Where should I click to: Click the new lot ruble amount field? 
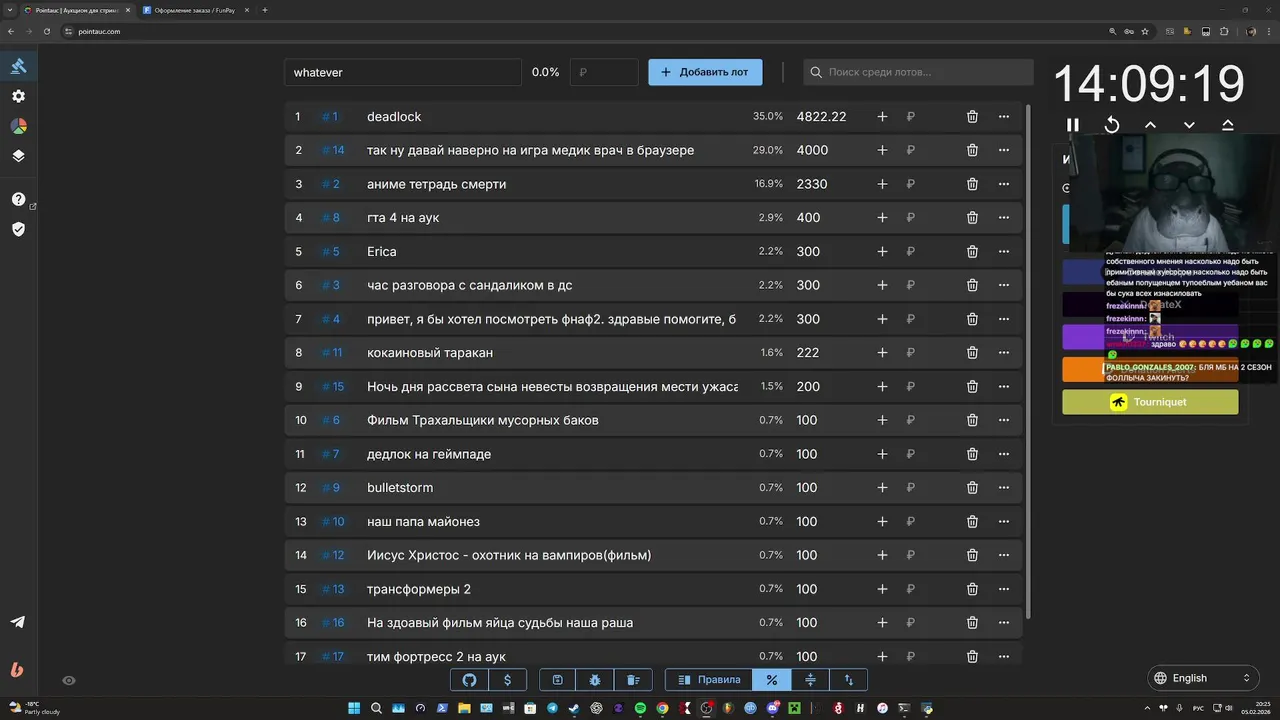click(x=604, y=72)
